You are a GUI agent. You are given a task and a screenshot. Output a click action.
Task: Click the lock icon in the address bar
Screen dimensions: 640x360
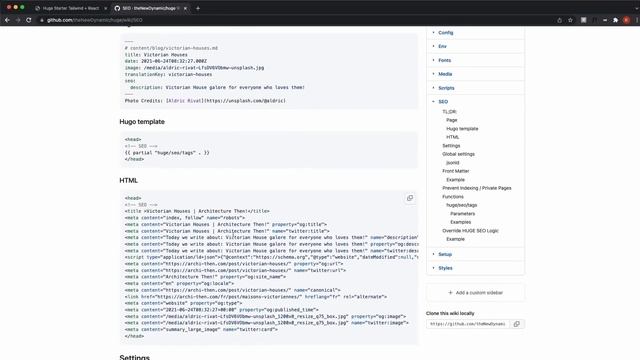(x=42, y=20)
